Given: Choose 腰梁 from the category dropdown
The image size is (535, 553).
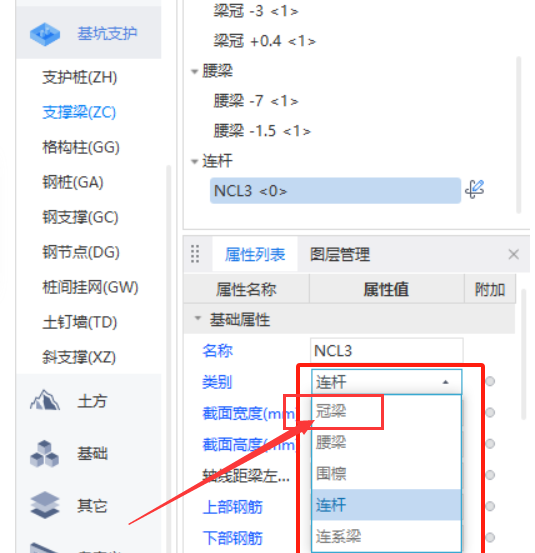Looking at the screenshot, I should click(x=387, y=442).
